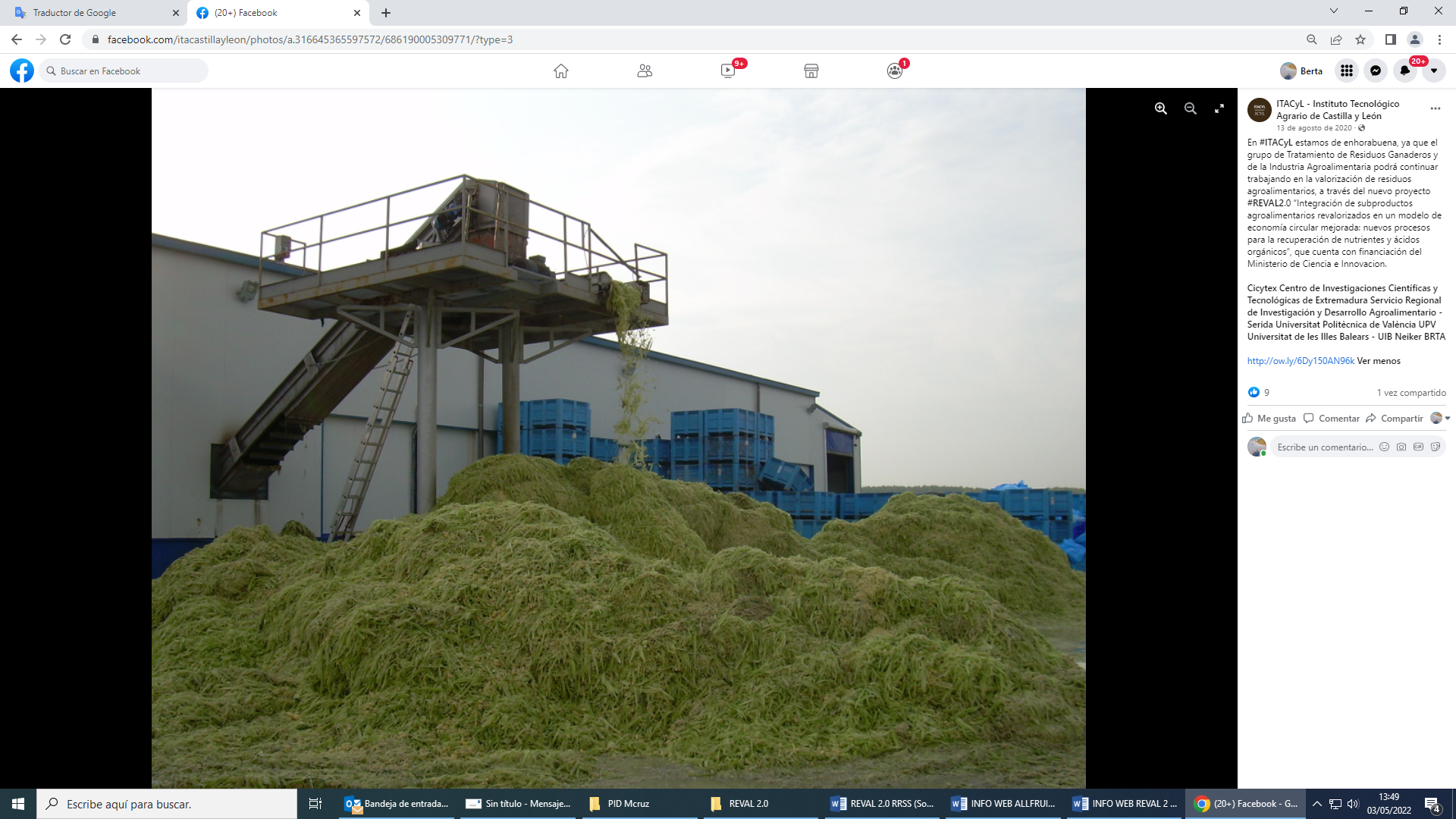Click the Windows taskbar search box
Image resolution: width=1456 pixels, height=819 pixels.
[167, 804]
